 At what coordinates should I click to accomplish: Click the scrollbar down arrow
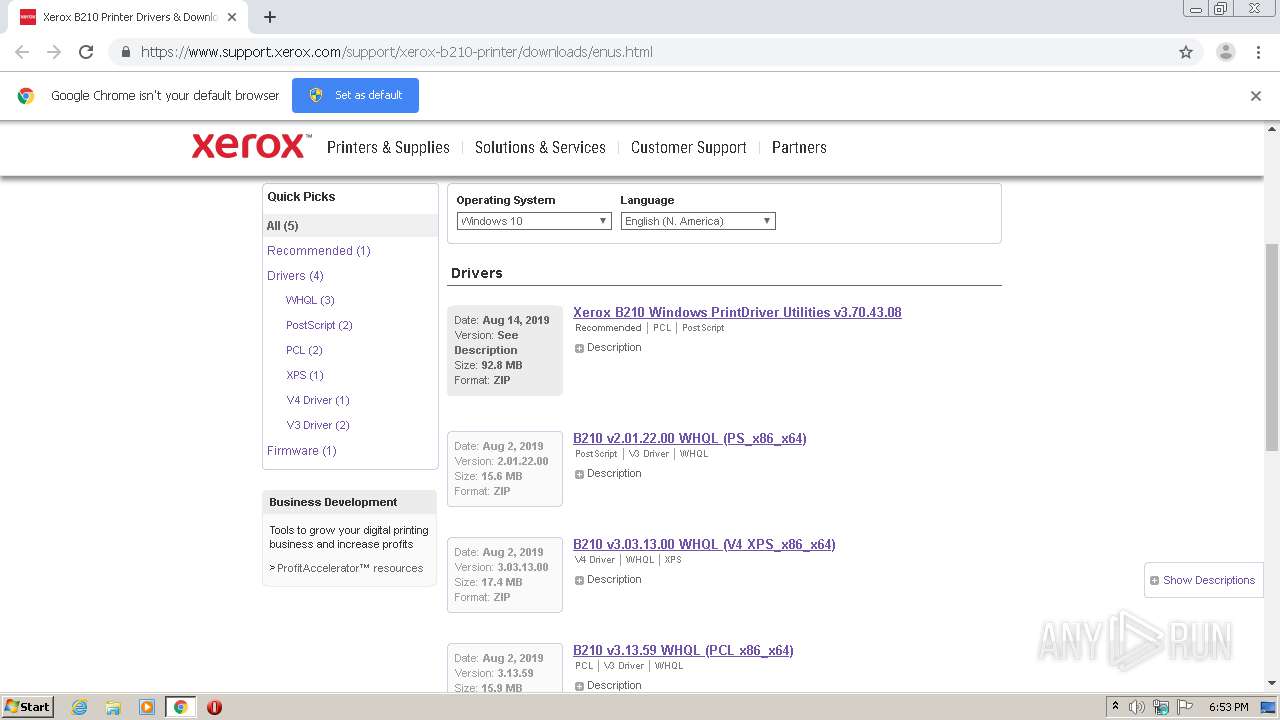coord(1272,683)
